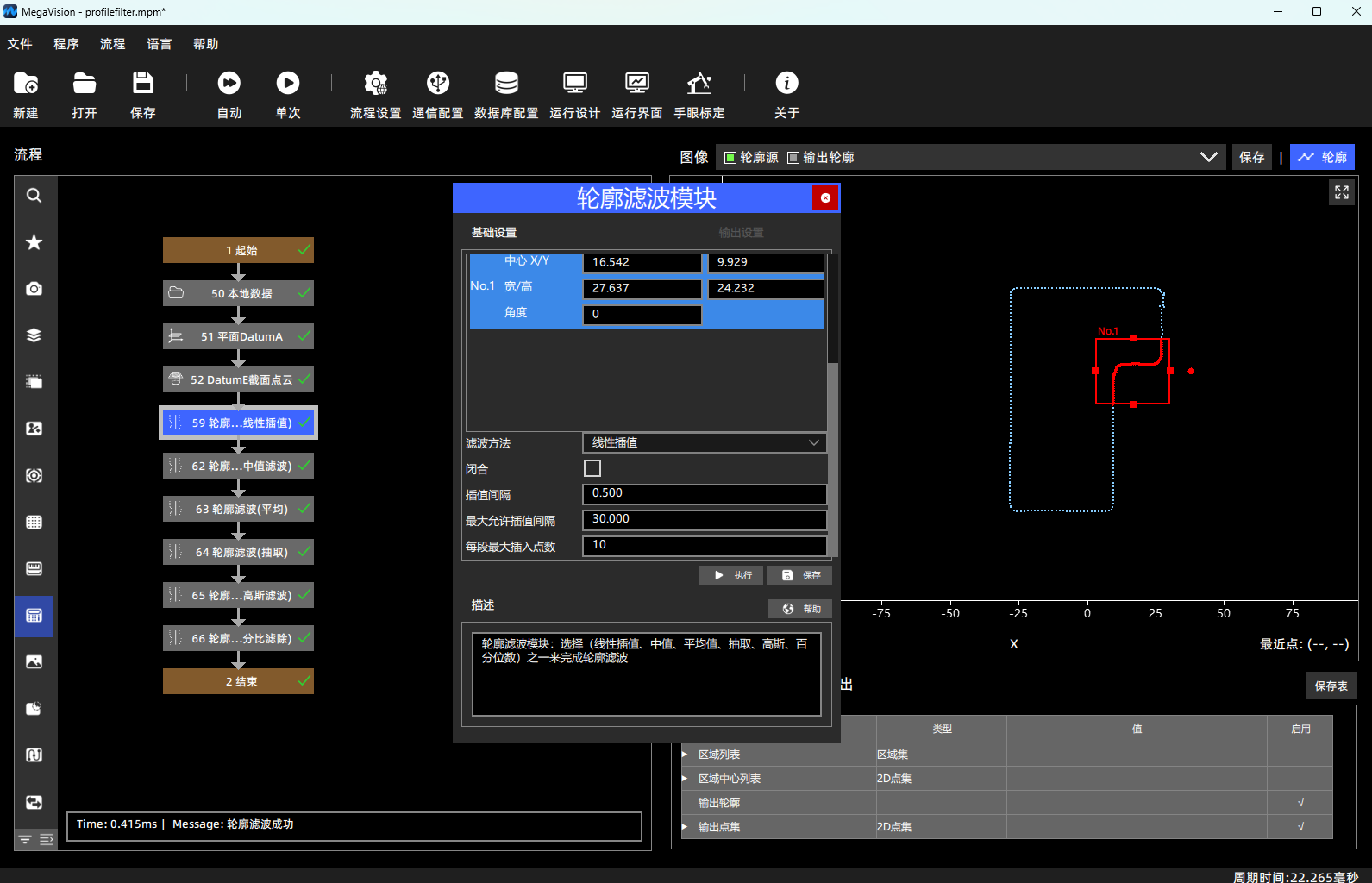Click the Save (保存) disk icon in toolbar
The height and width of the screenshot is (883, 1372).
pyautogui.click(x=143, y=84)
